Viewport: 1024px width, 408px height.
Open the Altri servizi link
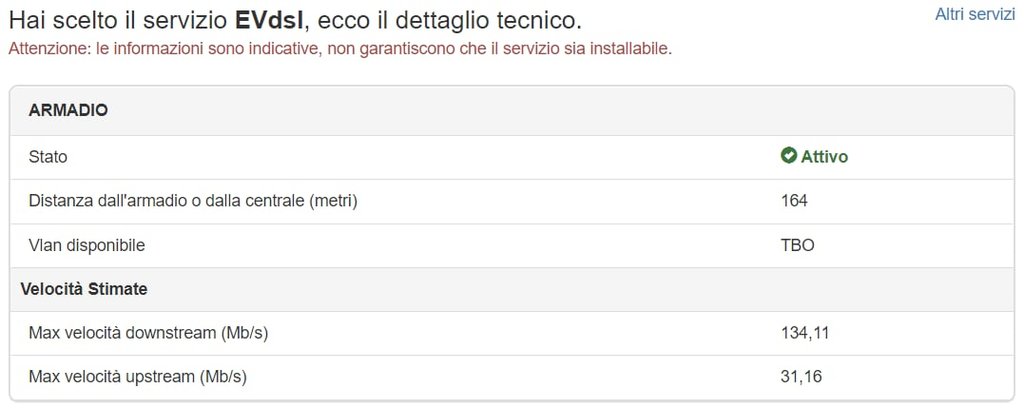click(x=975, y=14)
